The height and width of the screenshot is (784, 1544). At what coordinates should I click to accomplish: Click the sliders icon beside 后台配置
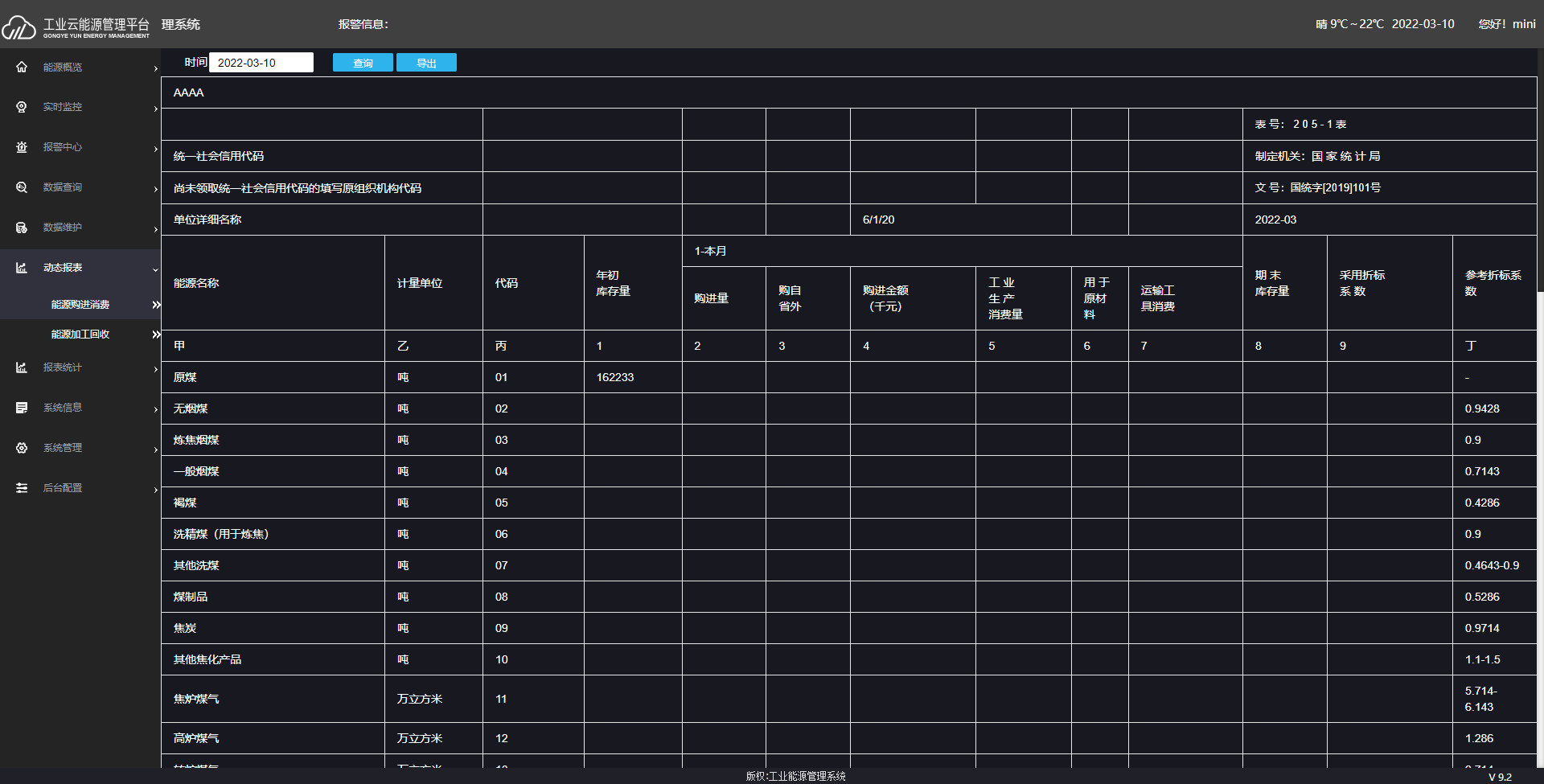click(x=22, y=488)
